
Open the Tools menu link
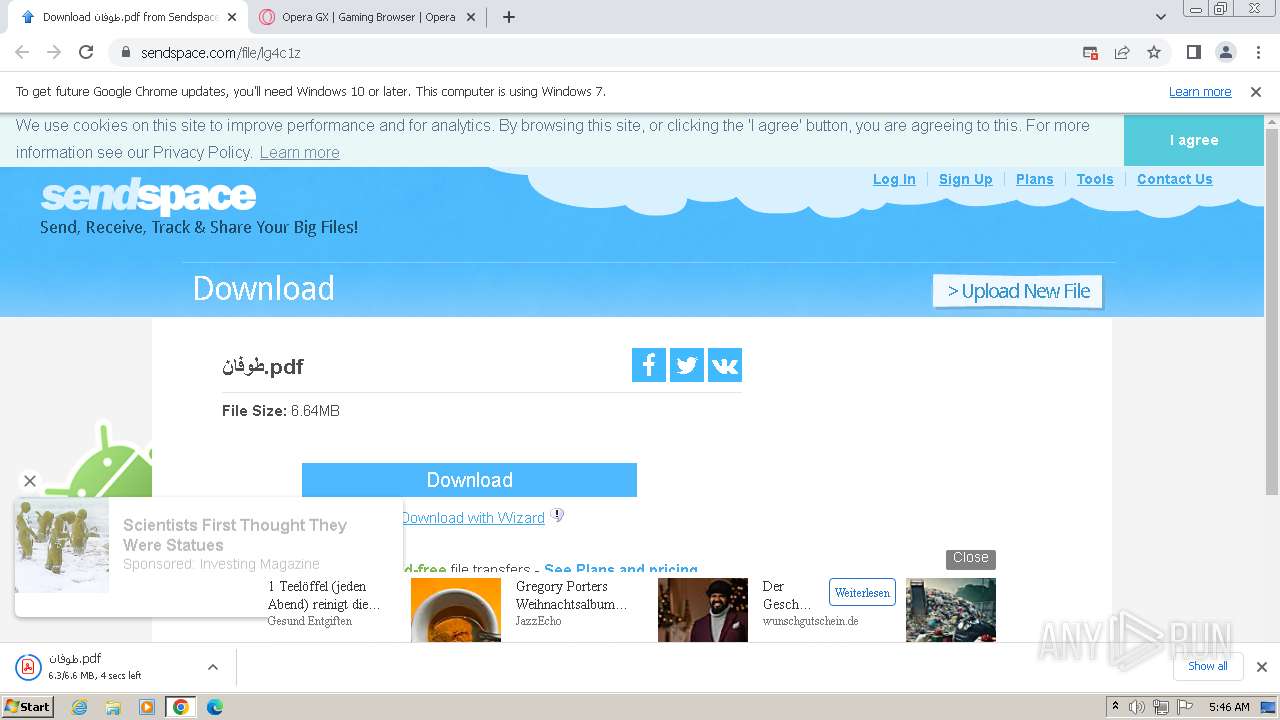(1095, 179)
